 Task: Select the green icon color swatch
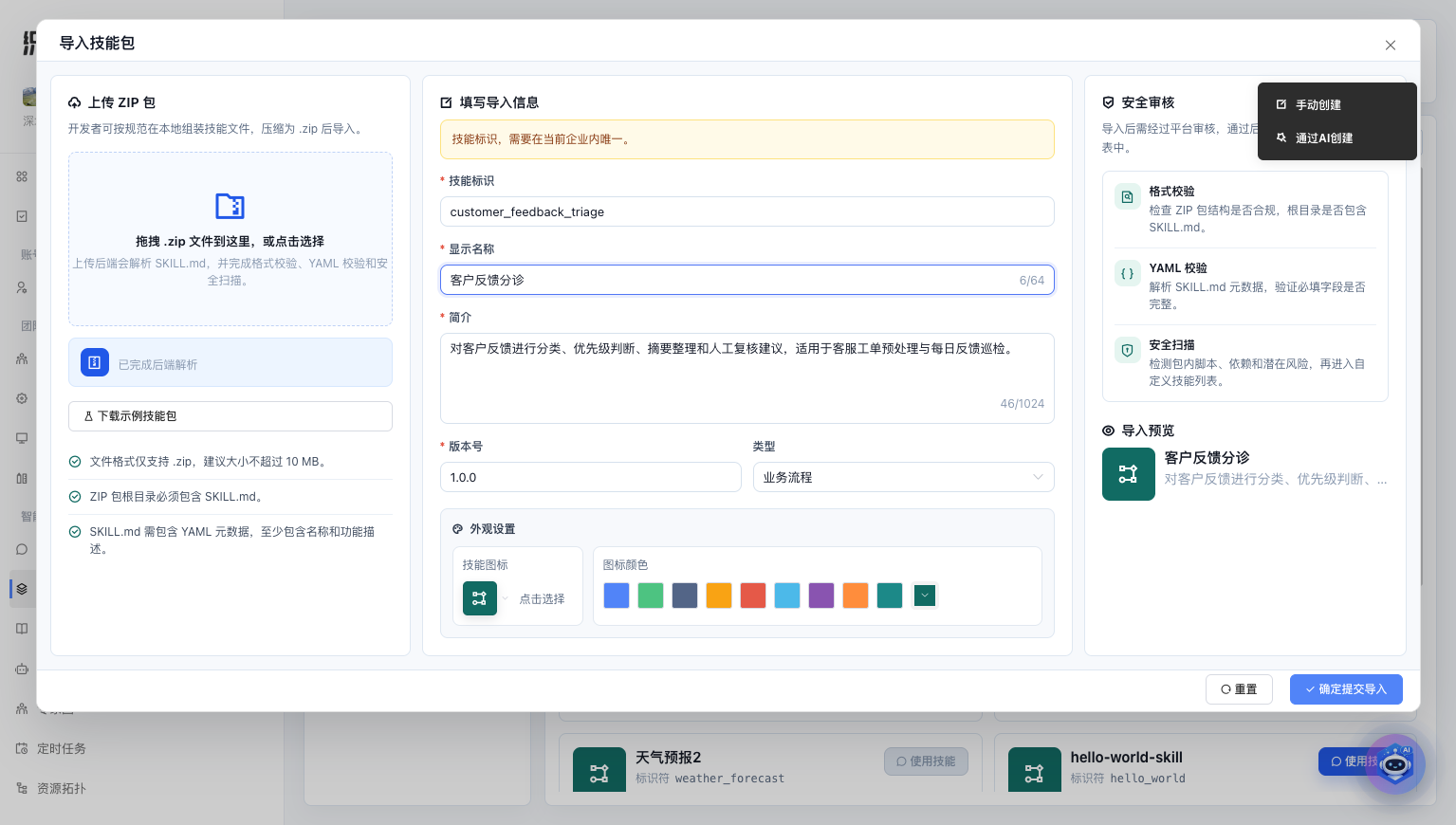click(651, 596)
